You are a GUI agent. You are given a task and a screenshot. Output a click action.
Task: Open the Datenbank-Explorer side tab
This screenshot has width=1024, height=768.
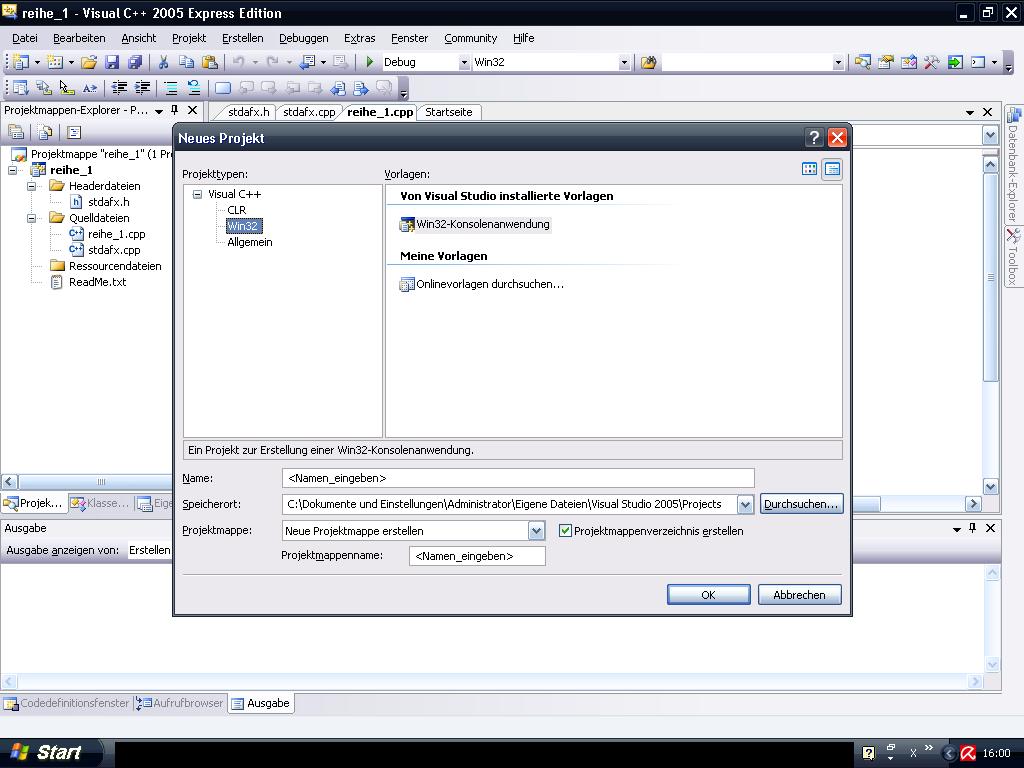click(x=1014, y=165)
